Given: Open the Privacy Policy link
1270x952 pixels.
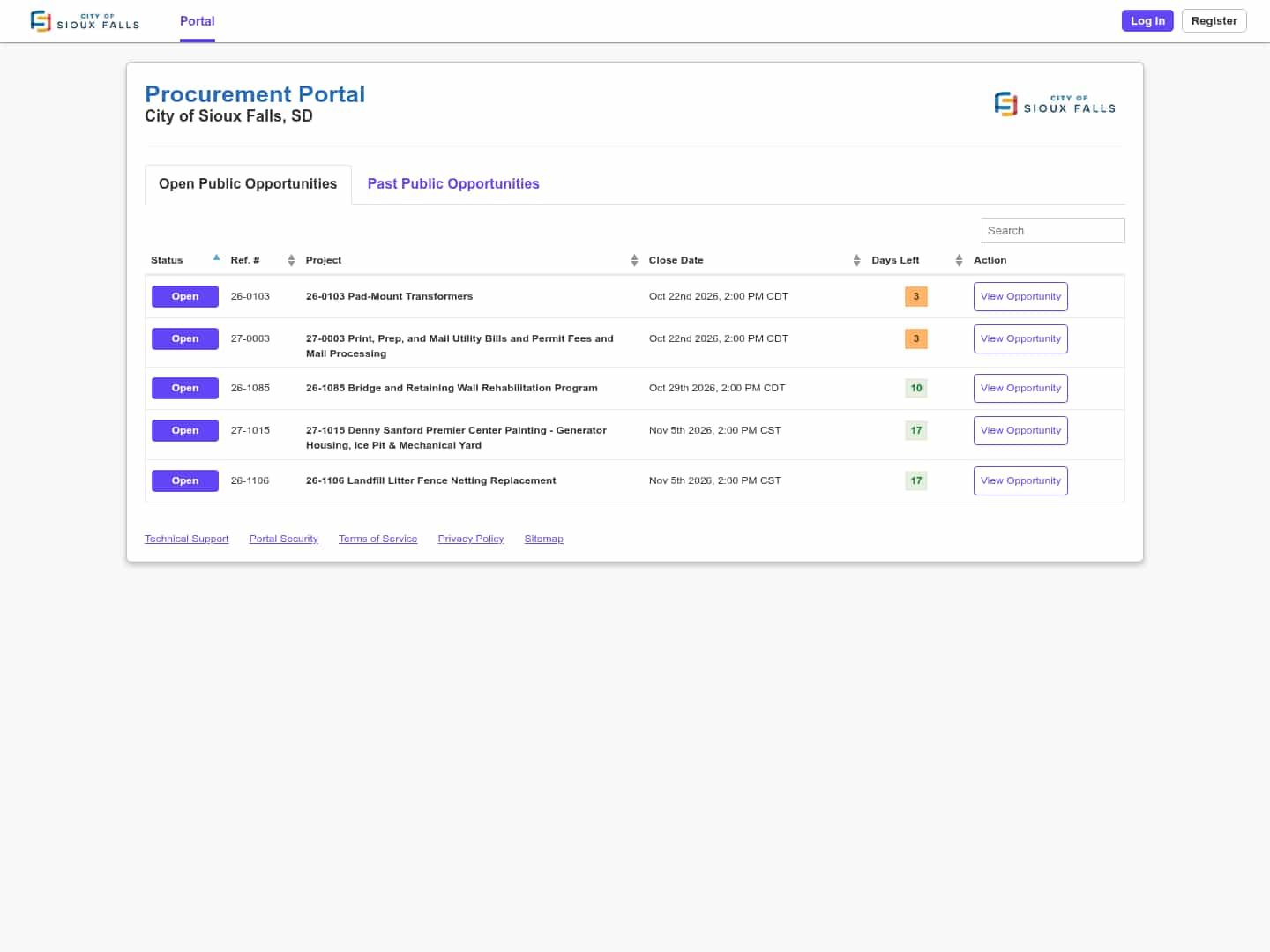Looking at the screenshot, I should tap(471, 539).
